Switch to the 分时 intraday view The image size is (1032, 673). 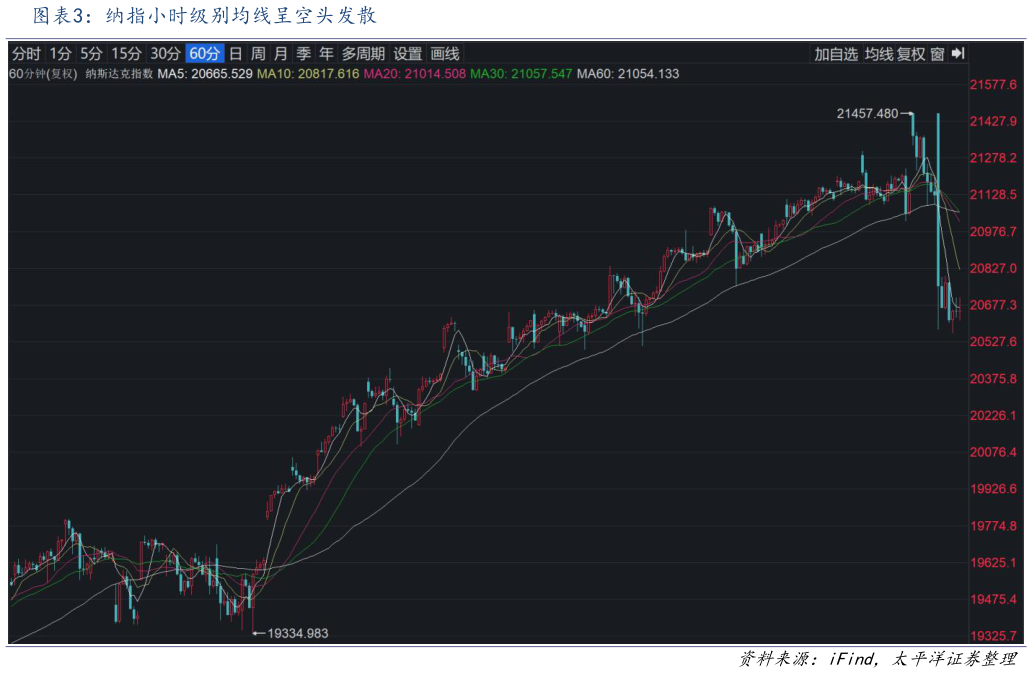[x=26, y=54]
